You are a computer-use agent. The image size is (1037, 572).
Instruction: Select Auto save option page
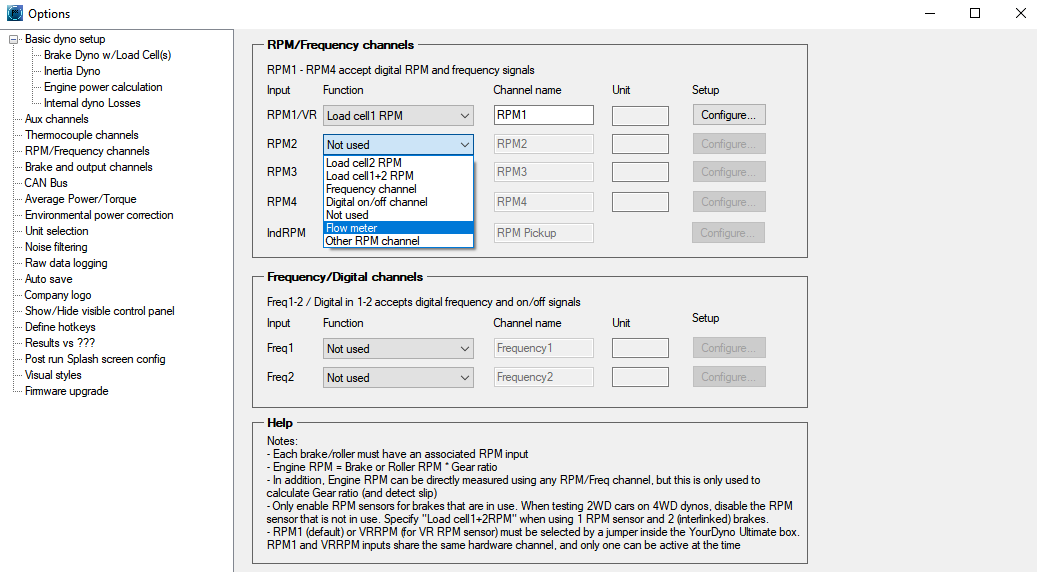(49, 279)
